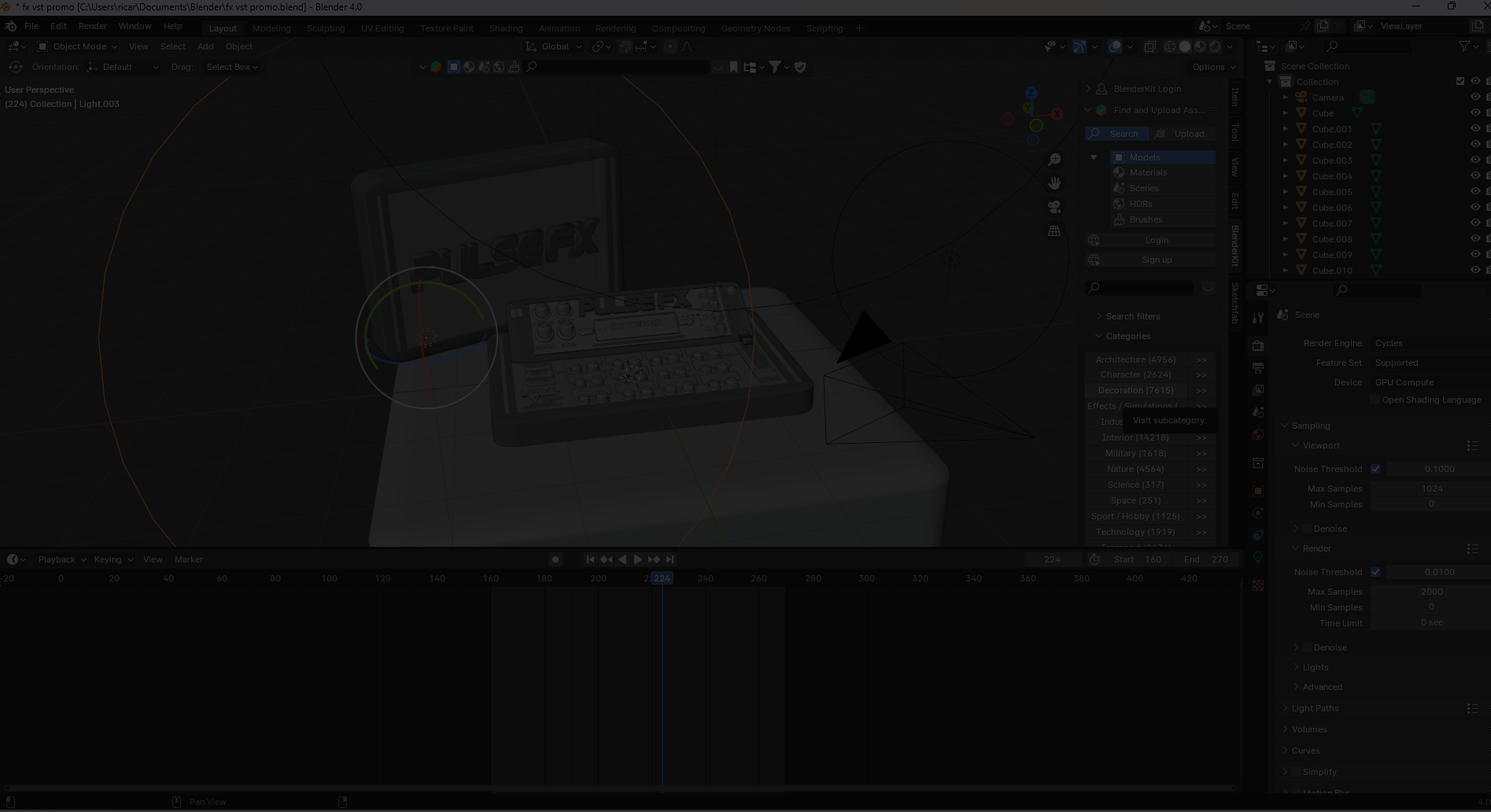Toggle proportional editing
The height and width of the screenshot is (812, 1491).
pyautogui.click(x=670, y=46)
